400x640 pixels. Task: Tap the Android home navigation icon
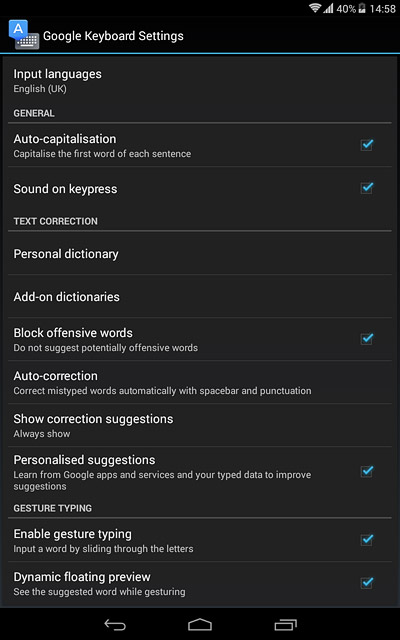click(x=200, y=624)
